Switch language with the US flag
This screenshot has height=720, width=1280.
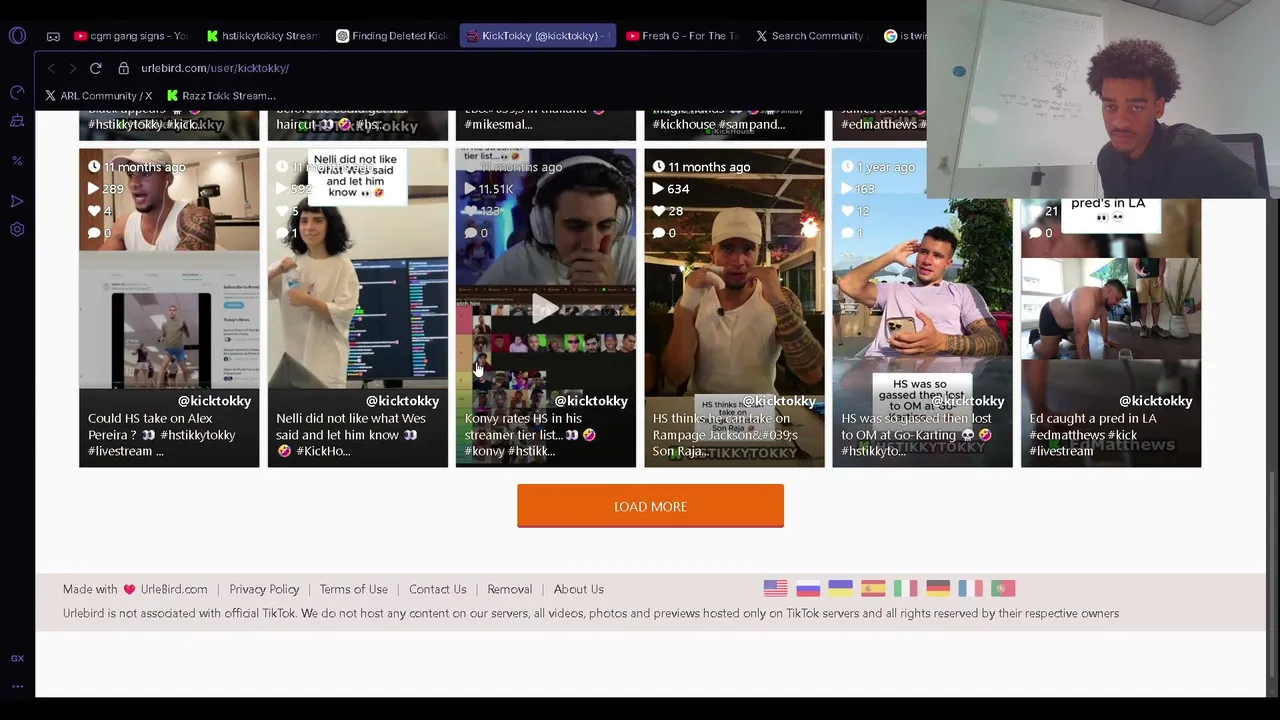tap(776, 589)
